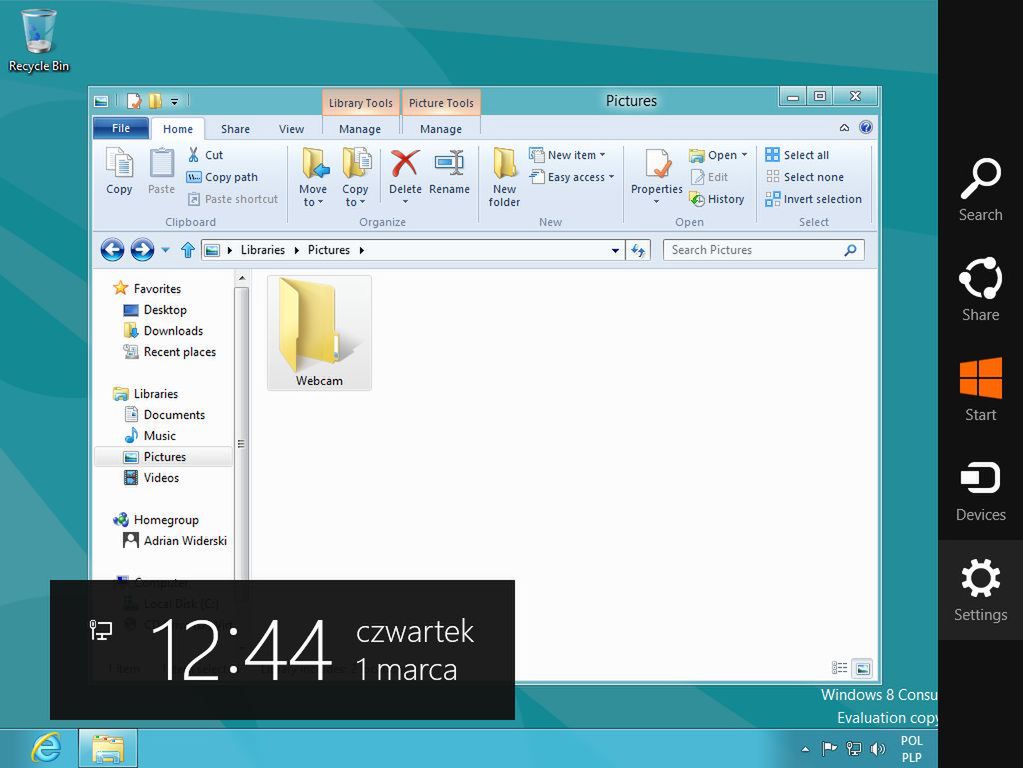1023x768 pixels.
Task: Click Select none in ribbon
Action: point(804,177)
